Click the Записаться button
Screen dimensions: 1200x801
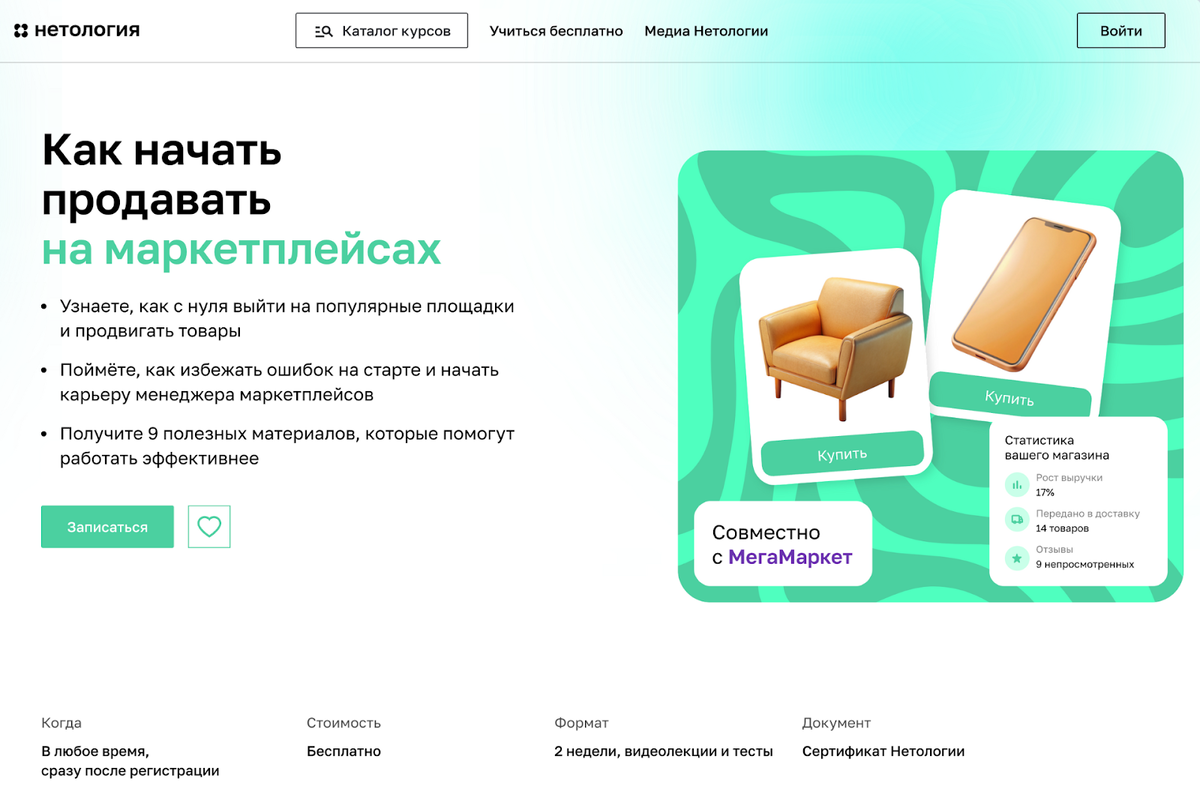click(x=107, y=526)
